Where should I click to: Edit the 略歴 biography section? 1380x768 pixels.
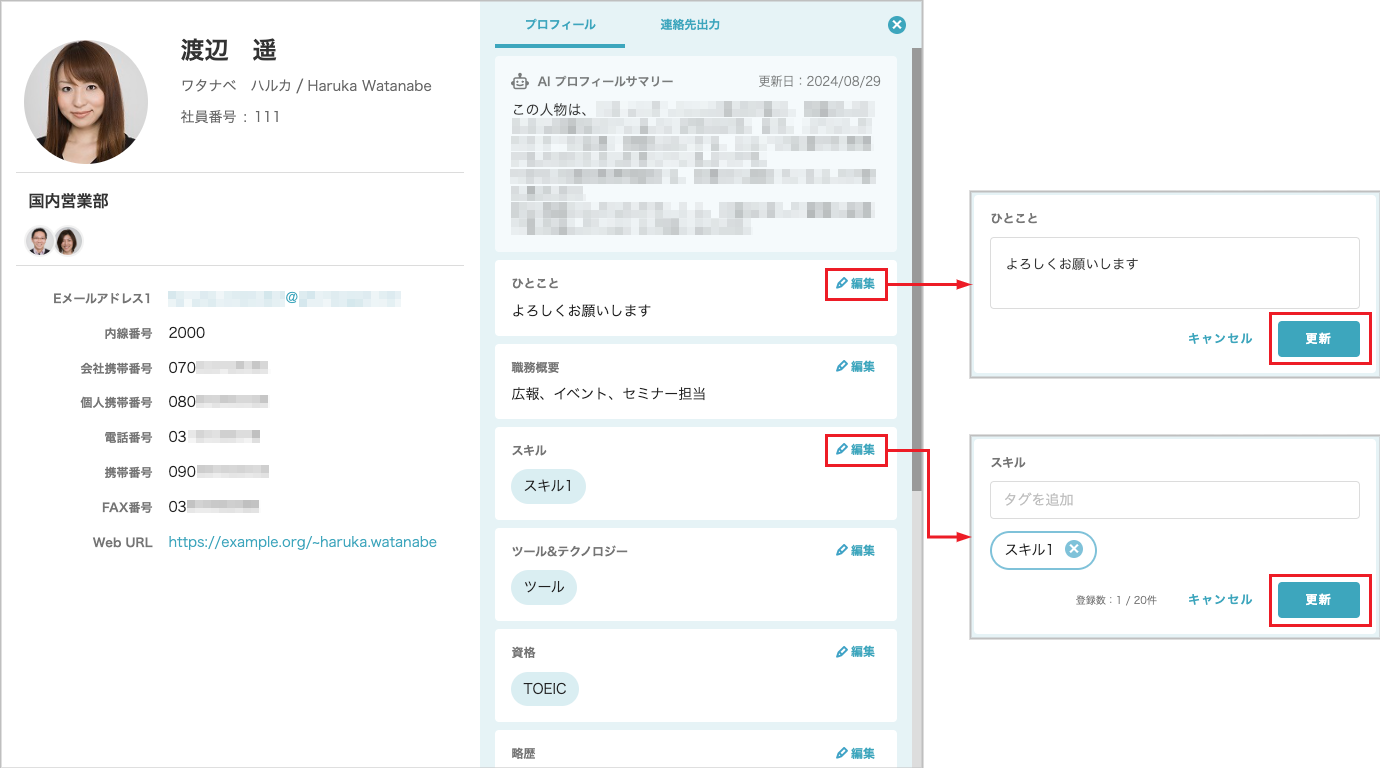856,752
